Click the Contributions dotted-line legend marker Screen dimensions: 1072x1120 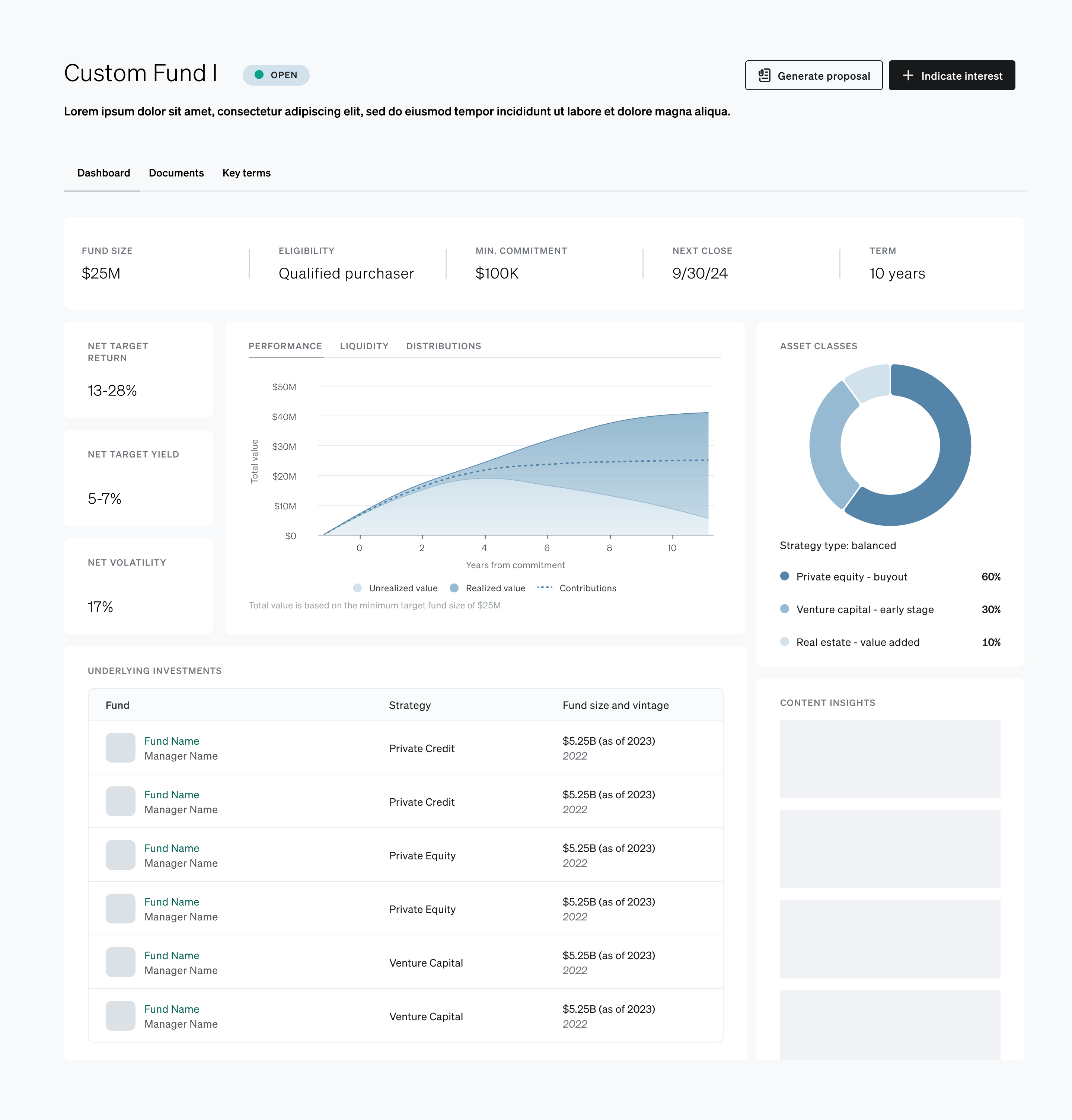pyautogui.click(x=545, y=588)
